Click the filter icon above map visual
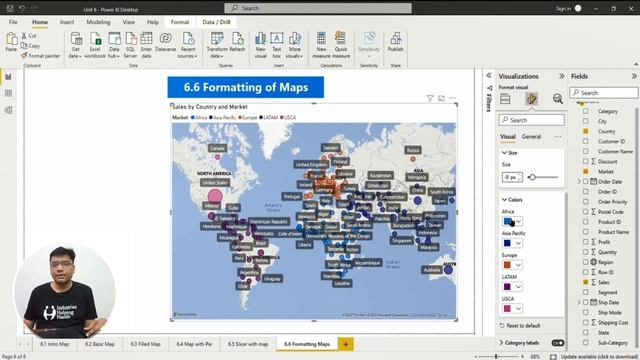640x360 pixels. 430,98
